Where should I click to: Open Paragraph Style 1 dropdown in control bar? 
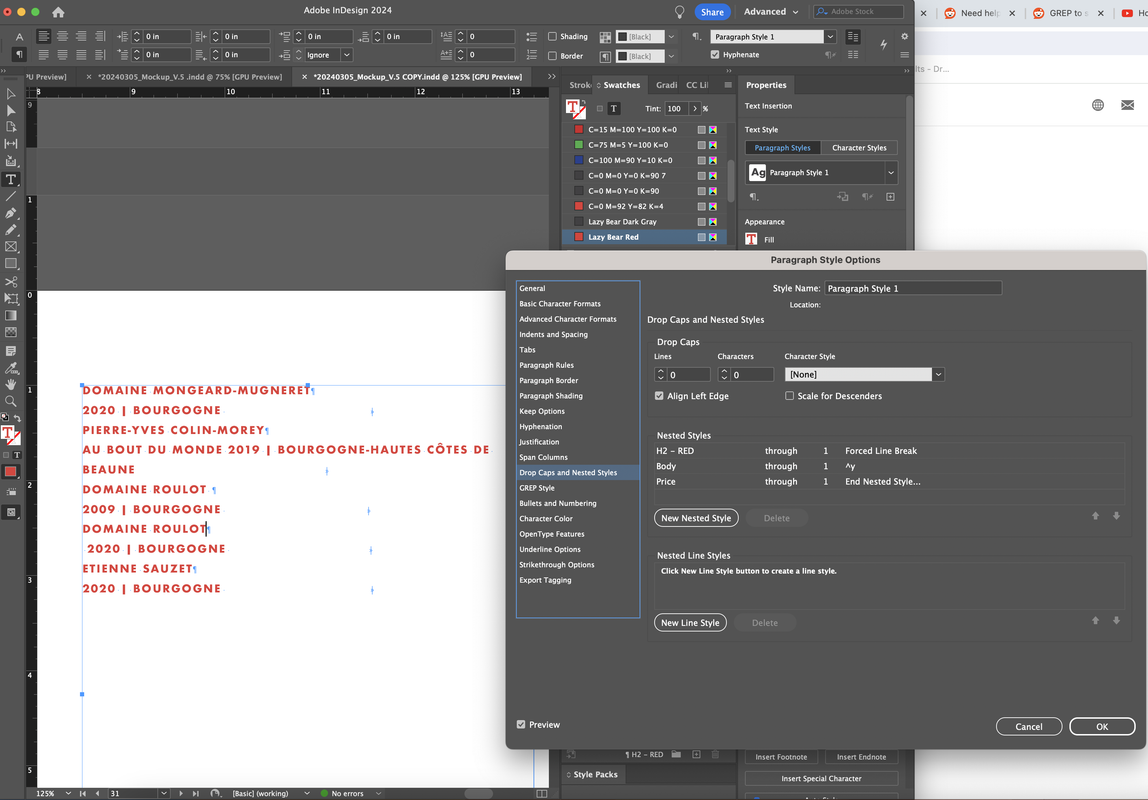830,37
